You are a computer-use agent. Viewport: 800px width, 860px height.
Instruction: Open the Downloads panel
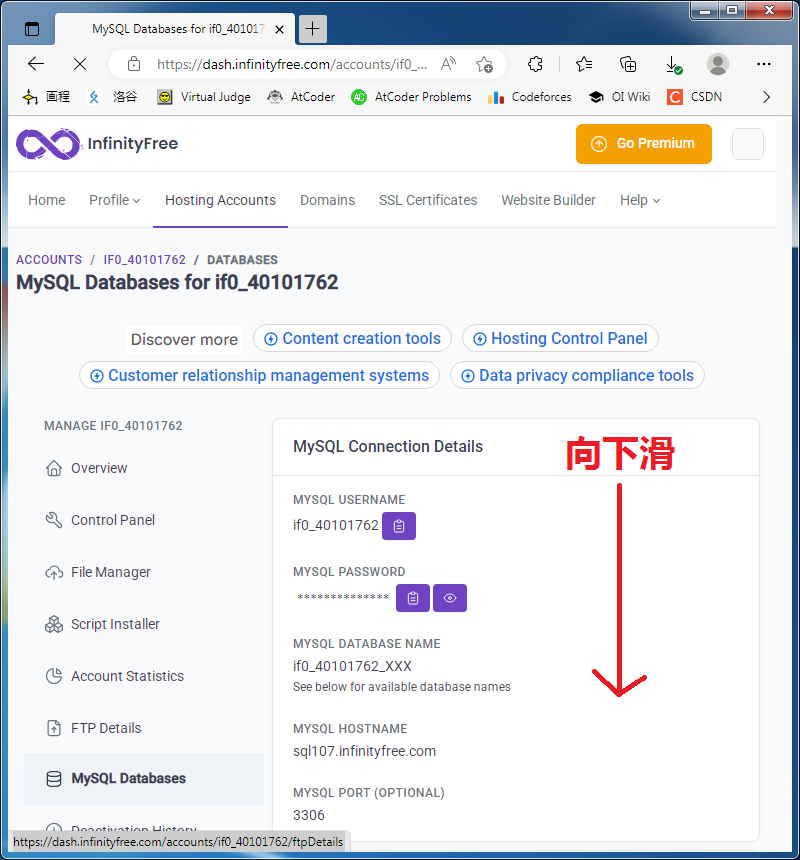click(x=673, y=64)
